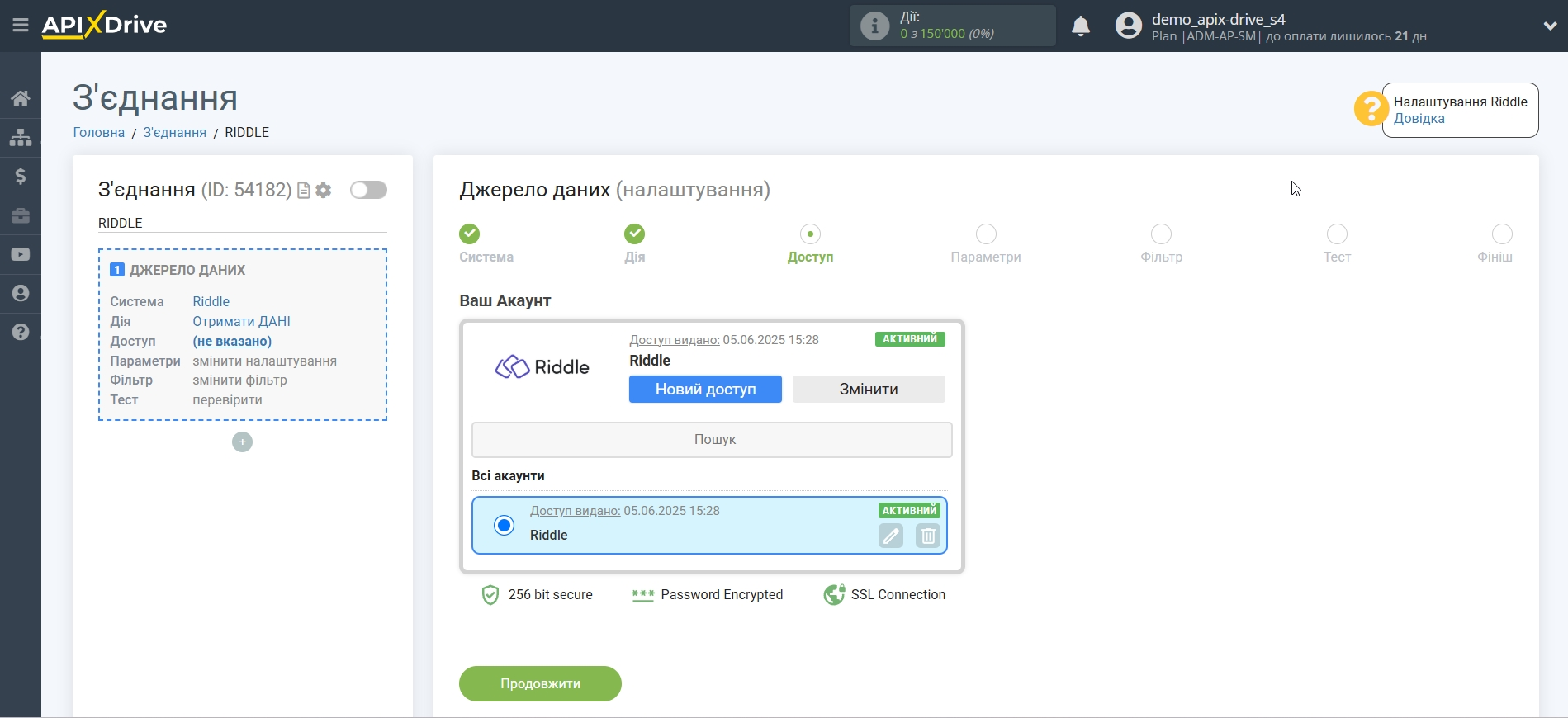The width and height of the screenshot is (1568, 718).
Task: Click the Змінити button
Action: [x=869, y=390]
